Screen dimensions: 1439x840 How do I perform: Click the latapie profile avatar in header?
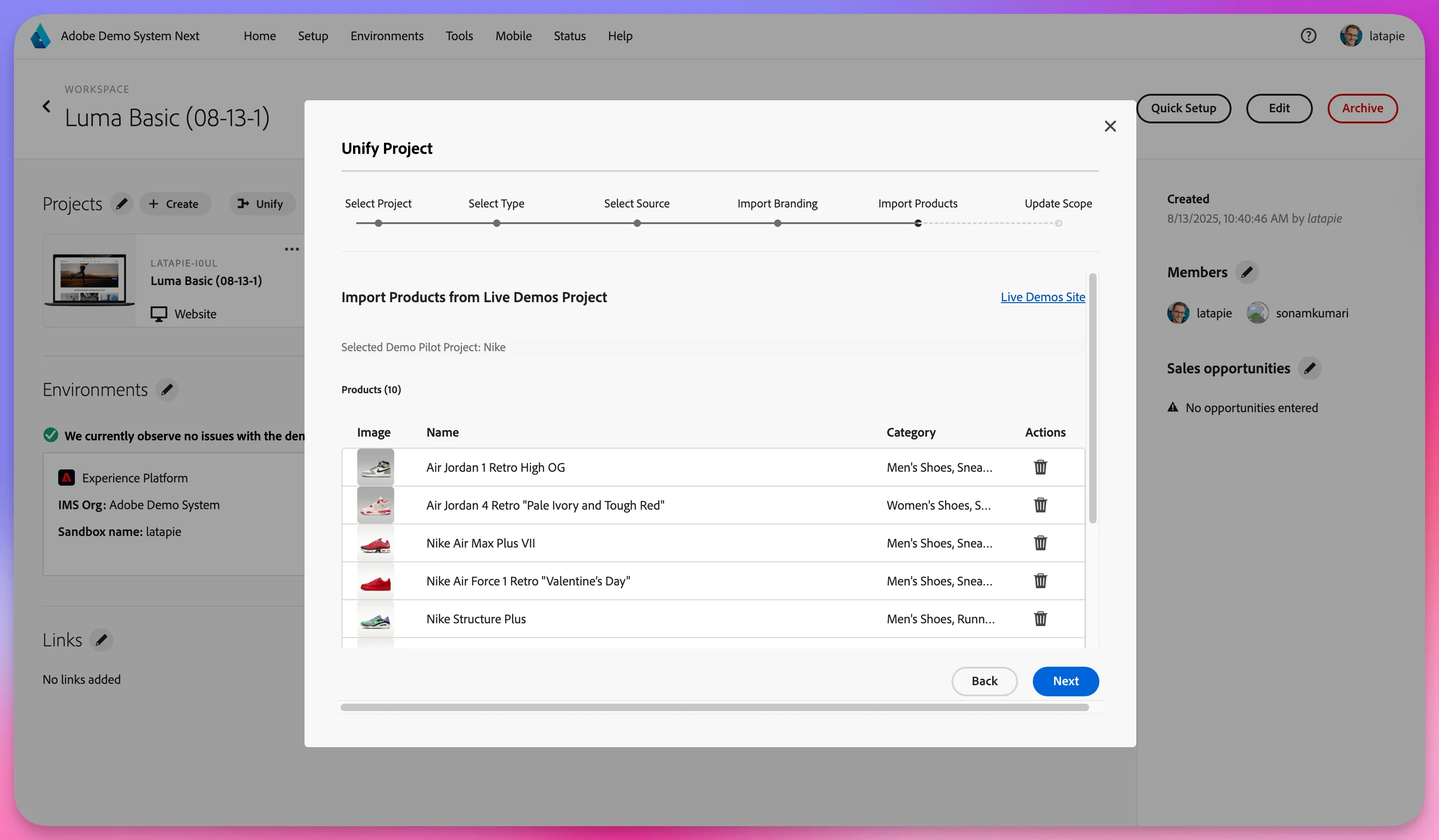(1350, 36)
